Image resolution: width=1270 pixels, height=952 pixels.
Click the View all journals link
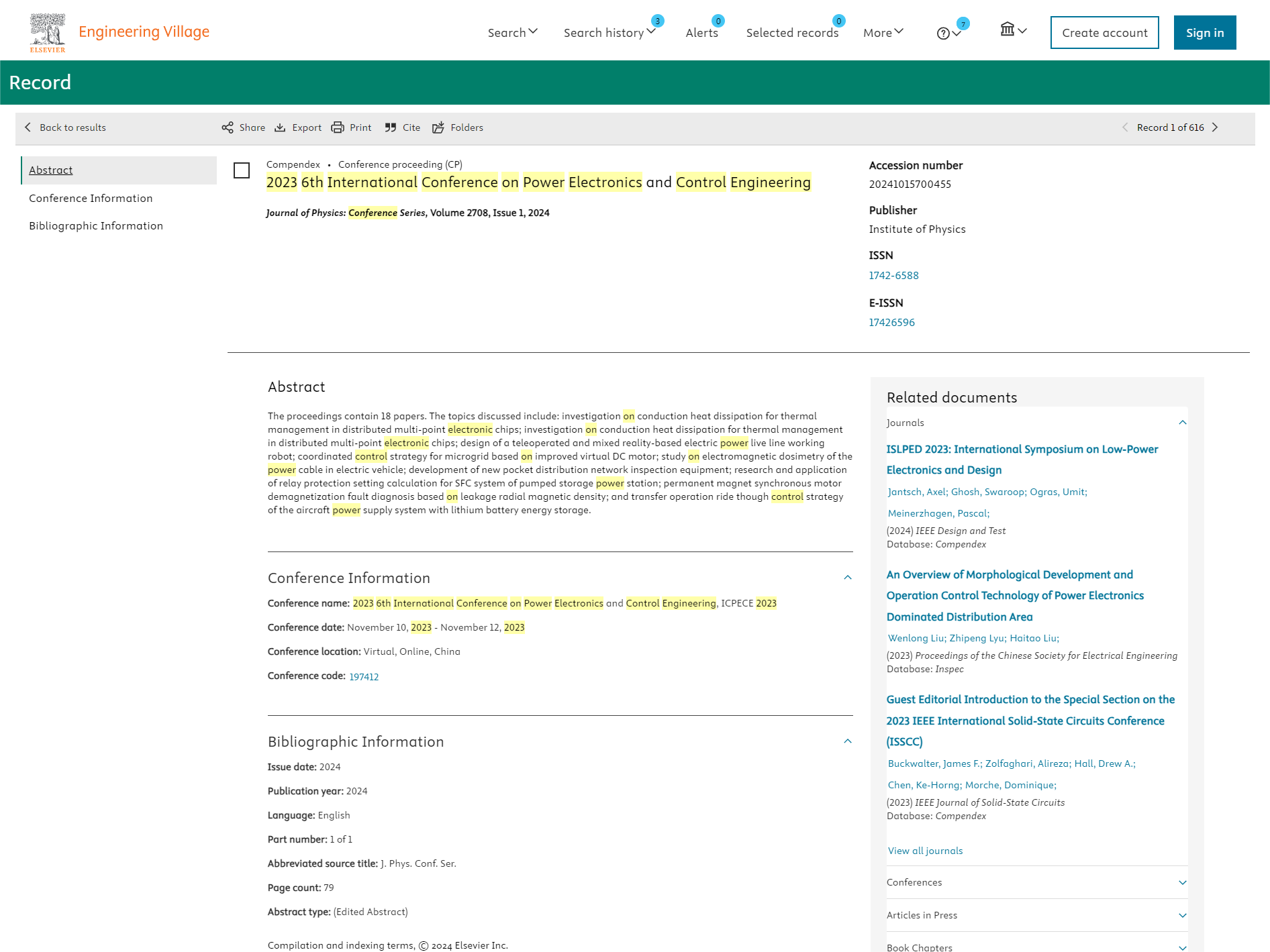click(x=925, y=851)
